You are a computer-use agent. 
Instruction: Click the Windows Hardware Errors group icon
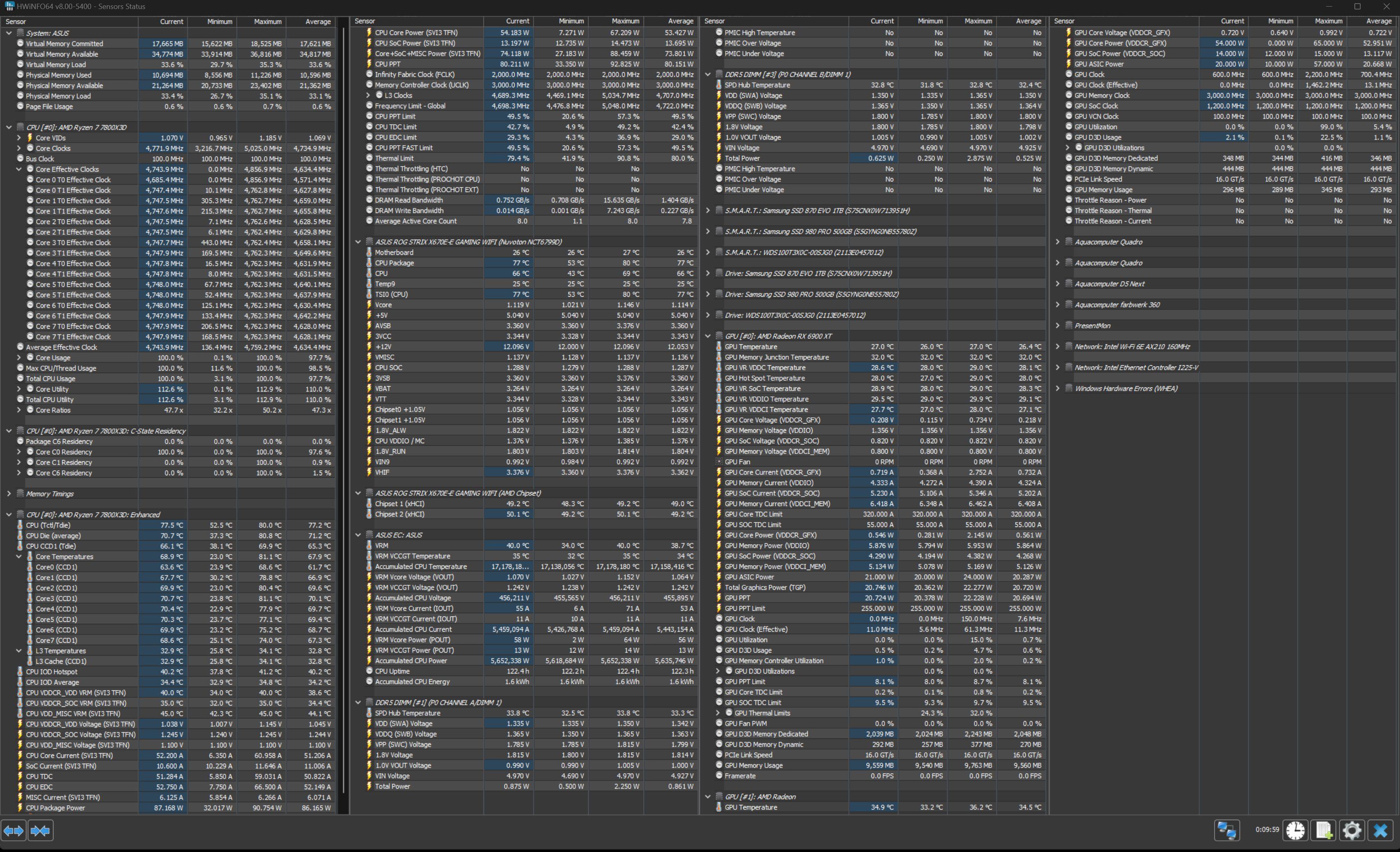(1069, 389)
